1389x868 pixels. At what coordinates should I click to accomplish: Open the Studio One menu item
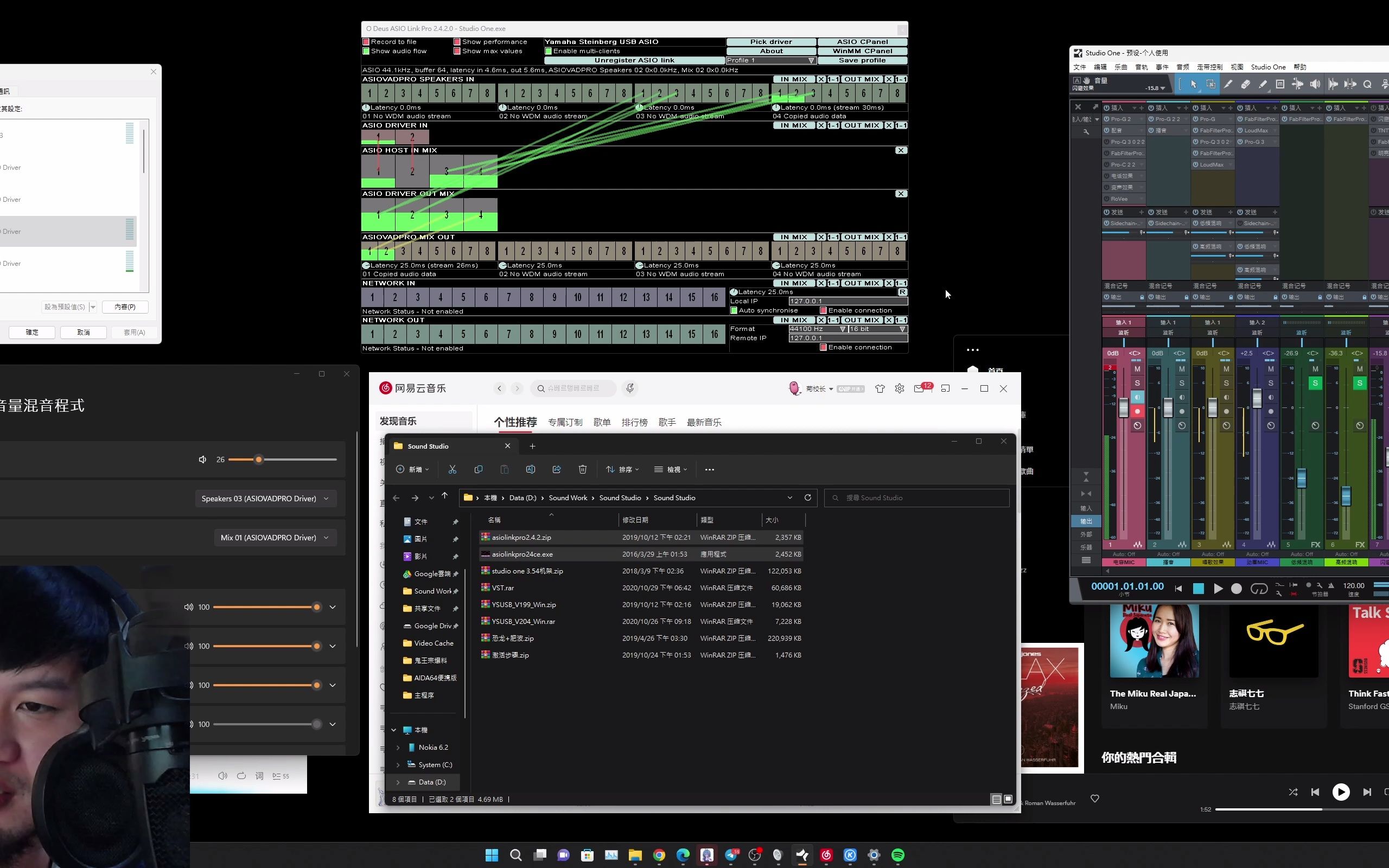1268,67
